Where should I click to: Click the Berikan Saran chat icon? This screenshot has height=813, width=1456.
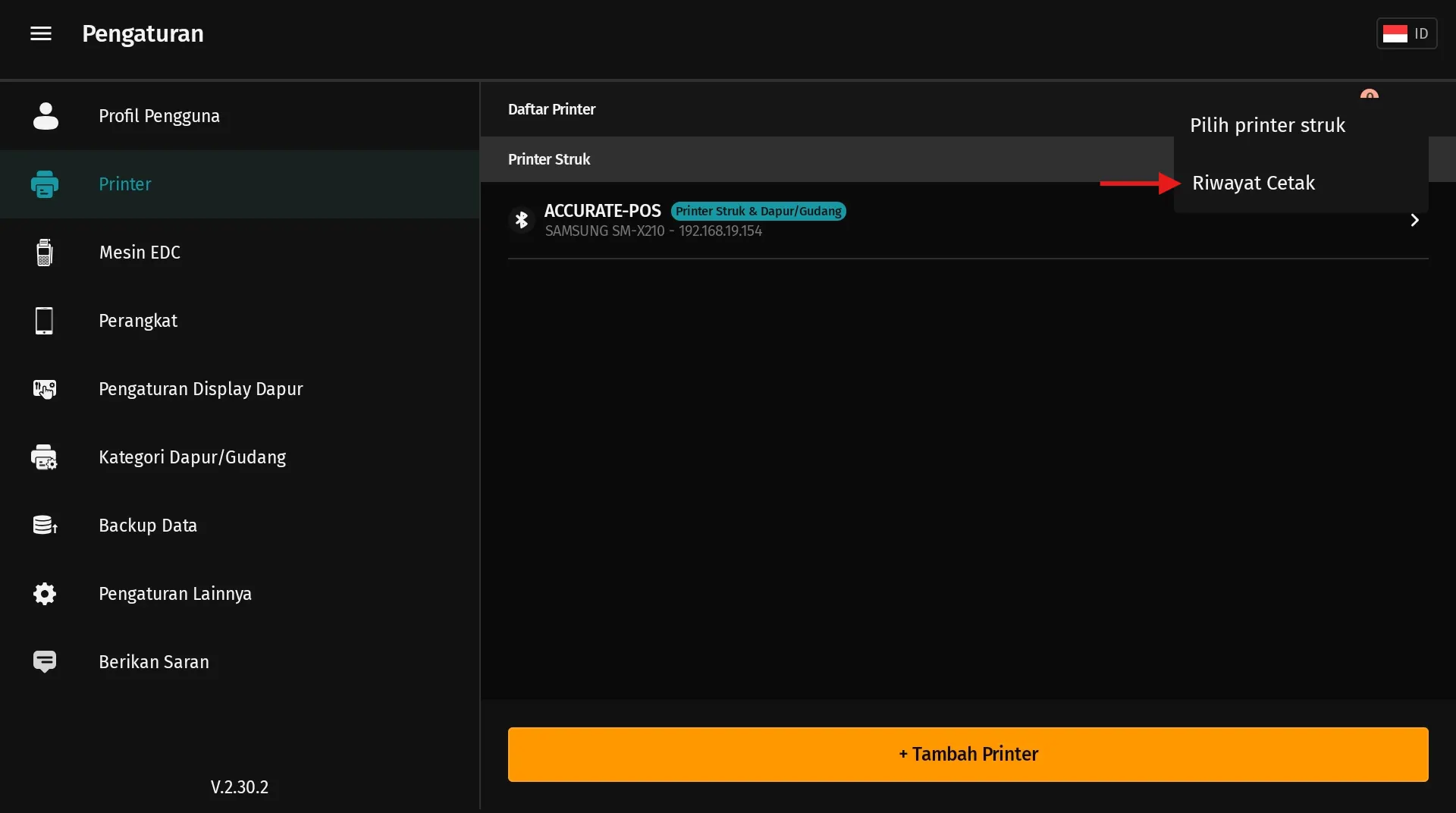45,662
